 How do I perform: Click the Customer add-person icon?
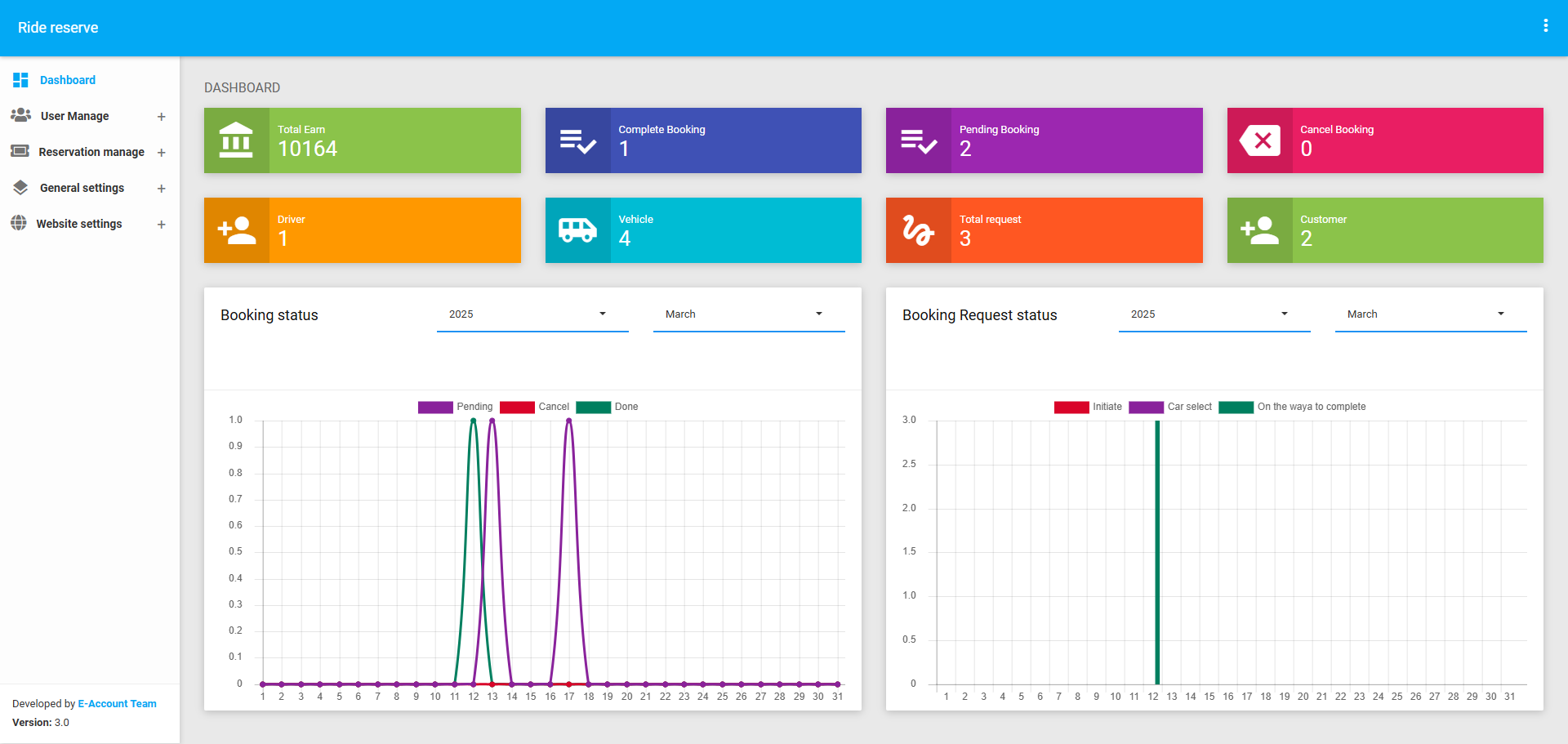(1259, 230)
